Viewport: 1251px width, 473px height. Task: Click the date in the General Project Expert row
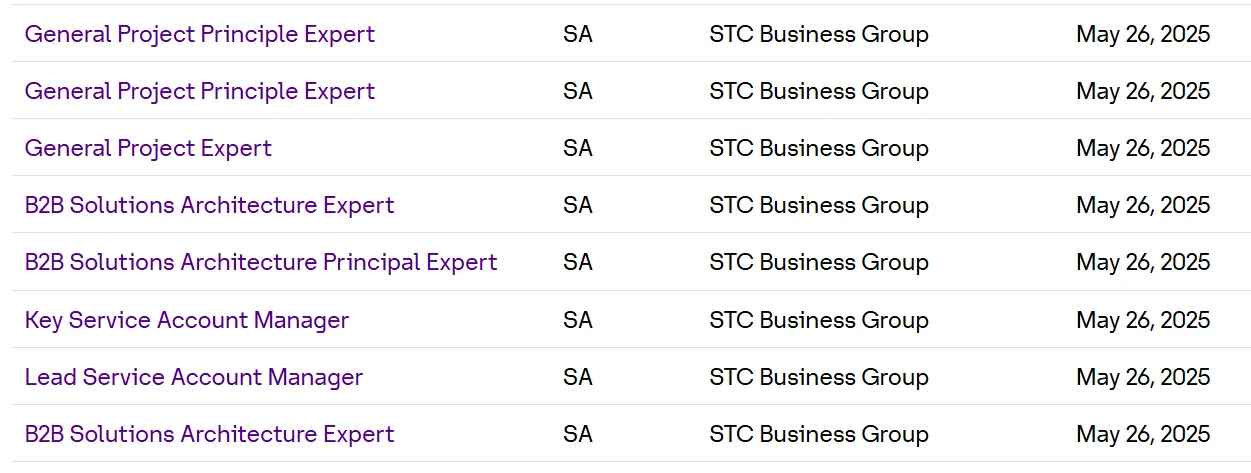[x=1143, y=148]
